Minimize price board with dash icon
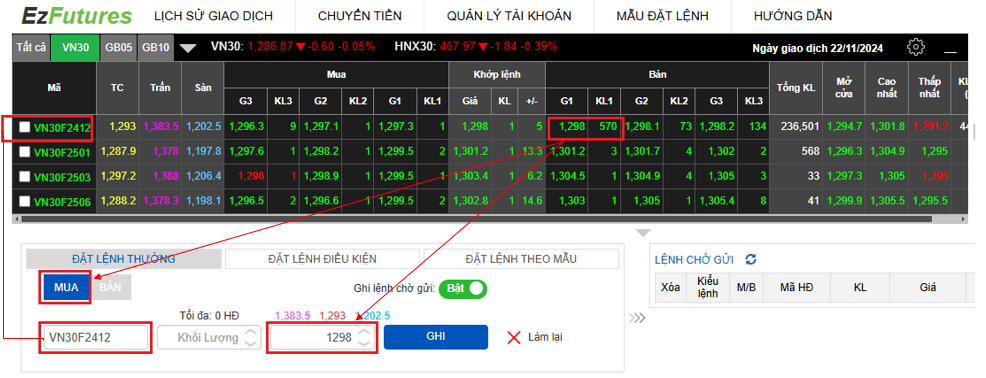 [x=950, y=52]
